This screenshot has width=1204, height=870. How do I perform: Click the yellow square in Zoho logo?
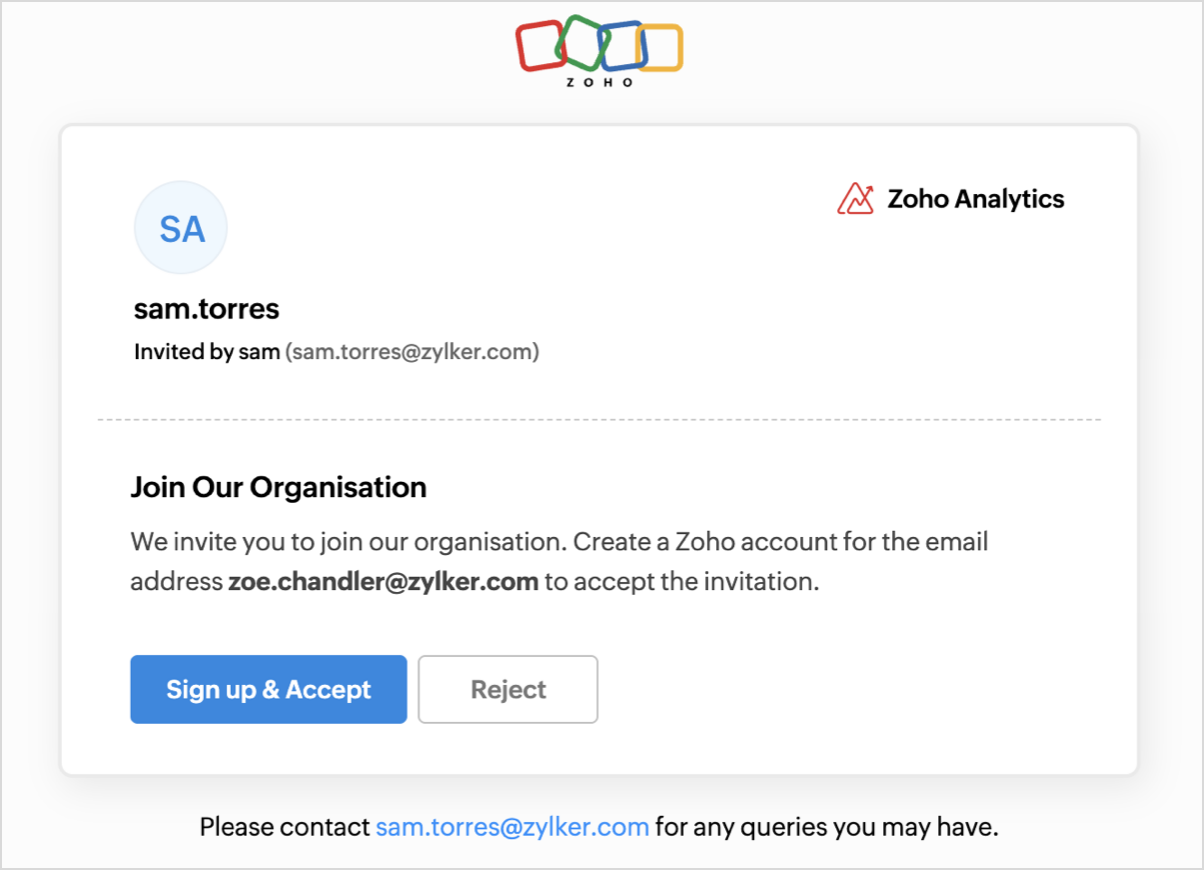click(662, 48)
